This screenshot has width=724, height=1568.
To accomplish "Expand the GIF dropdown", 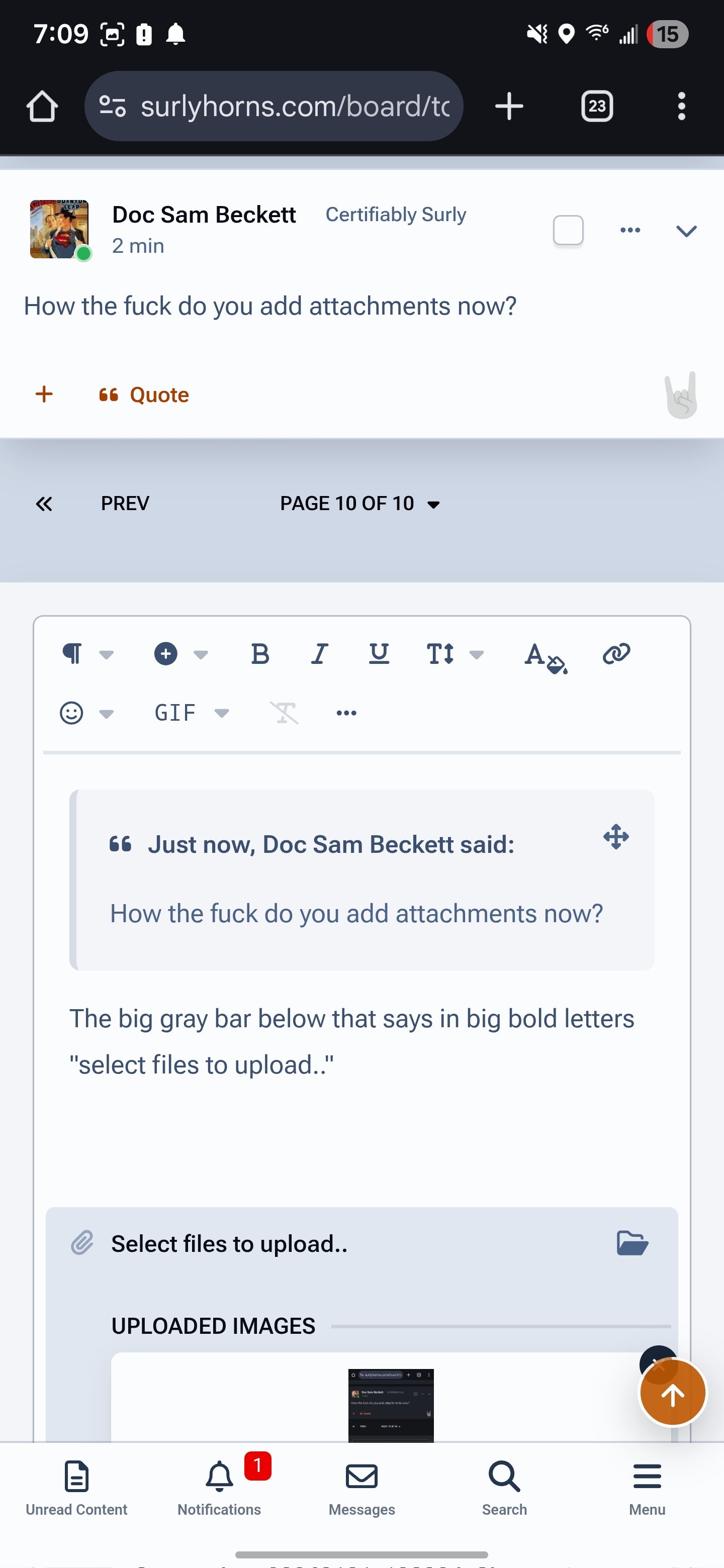I will tap(191, 712).
